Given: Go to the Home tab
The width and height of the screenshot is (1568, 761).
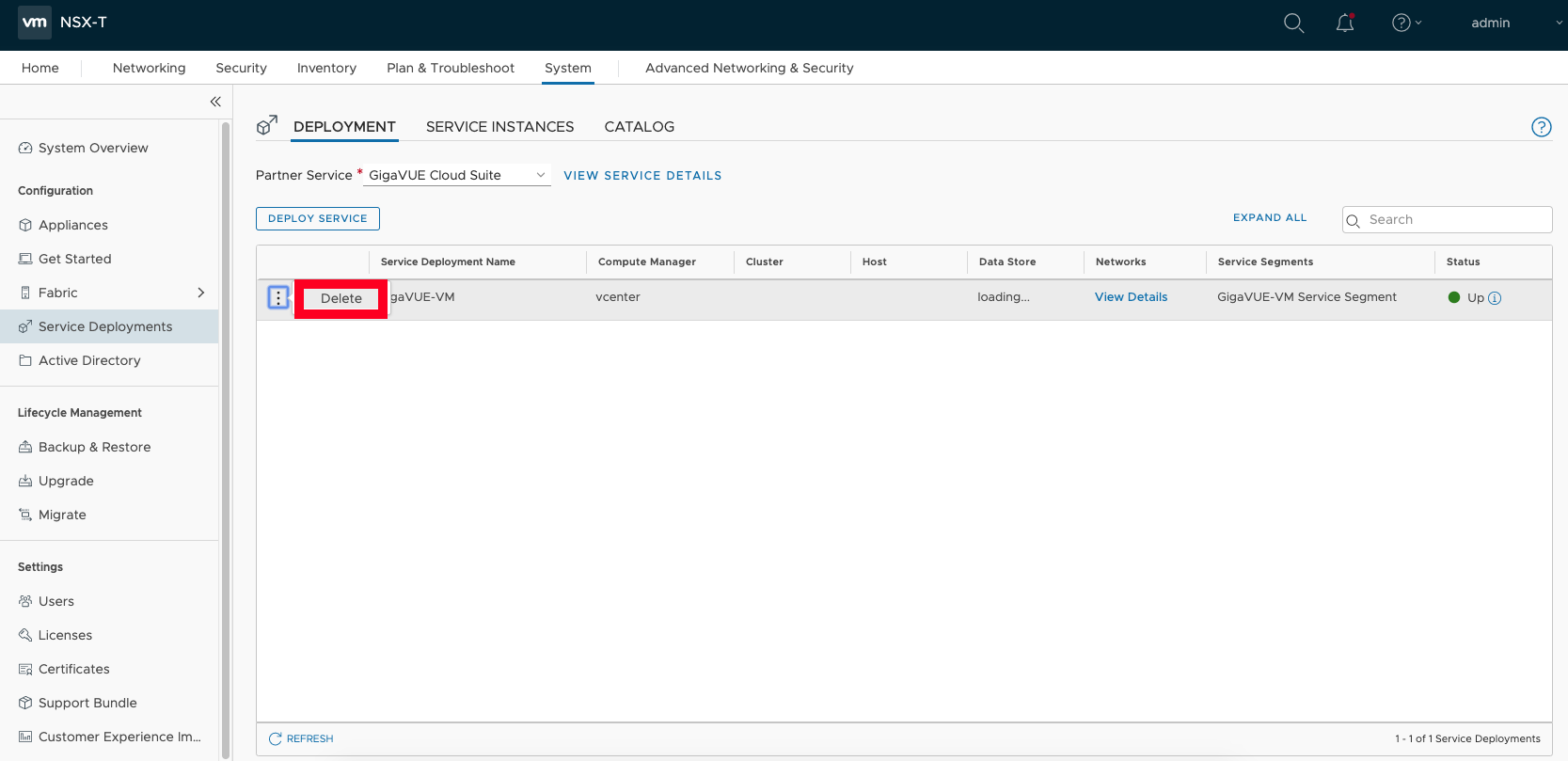Looking at the screenshot, I should 40,68.
